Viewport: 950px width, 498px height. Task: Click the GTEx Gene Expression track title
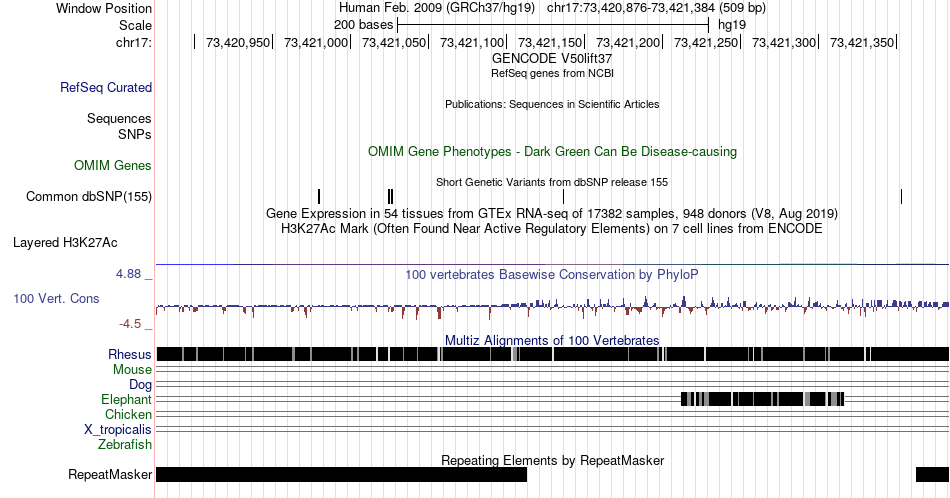(552, 213)
